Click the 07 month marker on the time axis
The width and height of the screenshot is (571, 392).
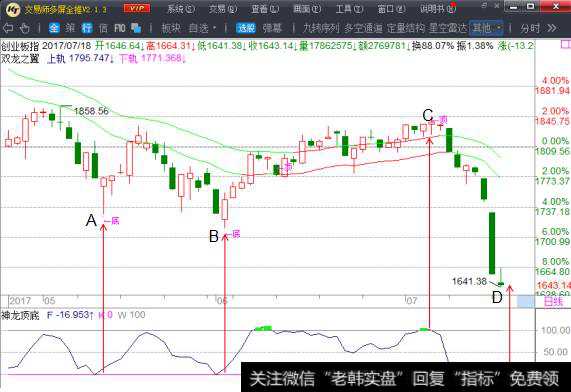(x=411, y=301)
